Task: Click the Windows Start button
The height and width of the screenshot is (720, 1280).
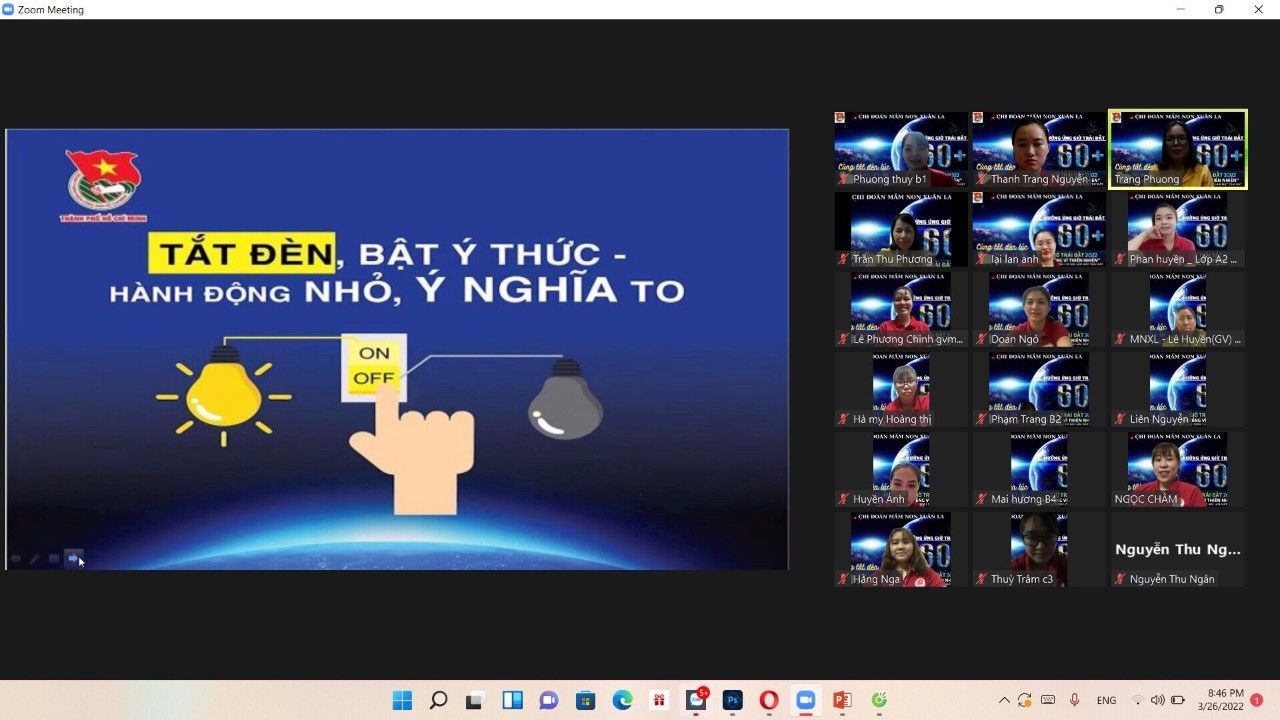Action: tap(402, 700)
